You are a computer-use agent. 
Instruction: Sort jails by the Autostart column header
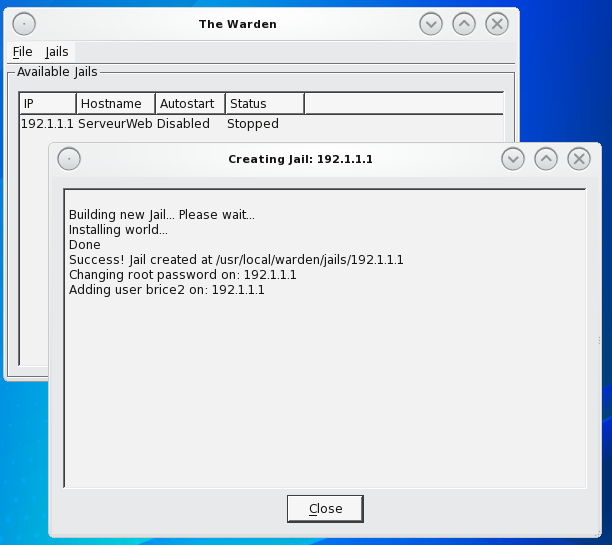pos(190,103)
